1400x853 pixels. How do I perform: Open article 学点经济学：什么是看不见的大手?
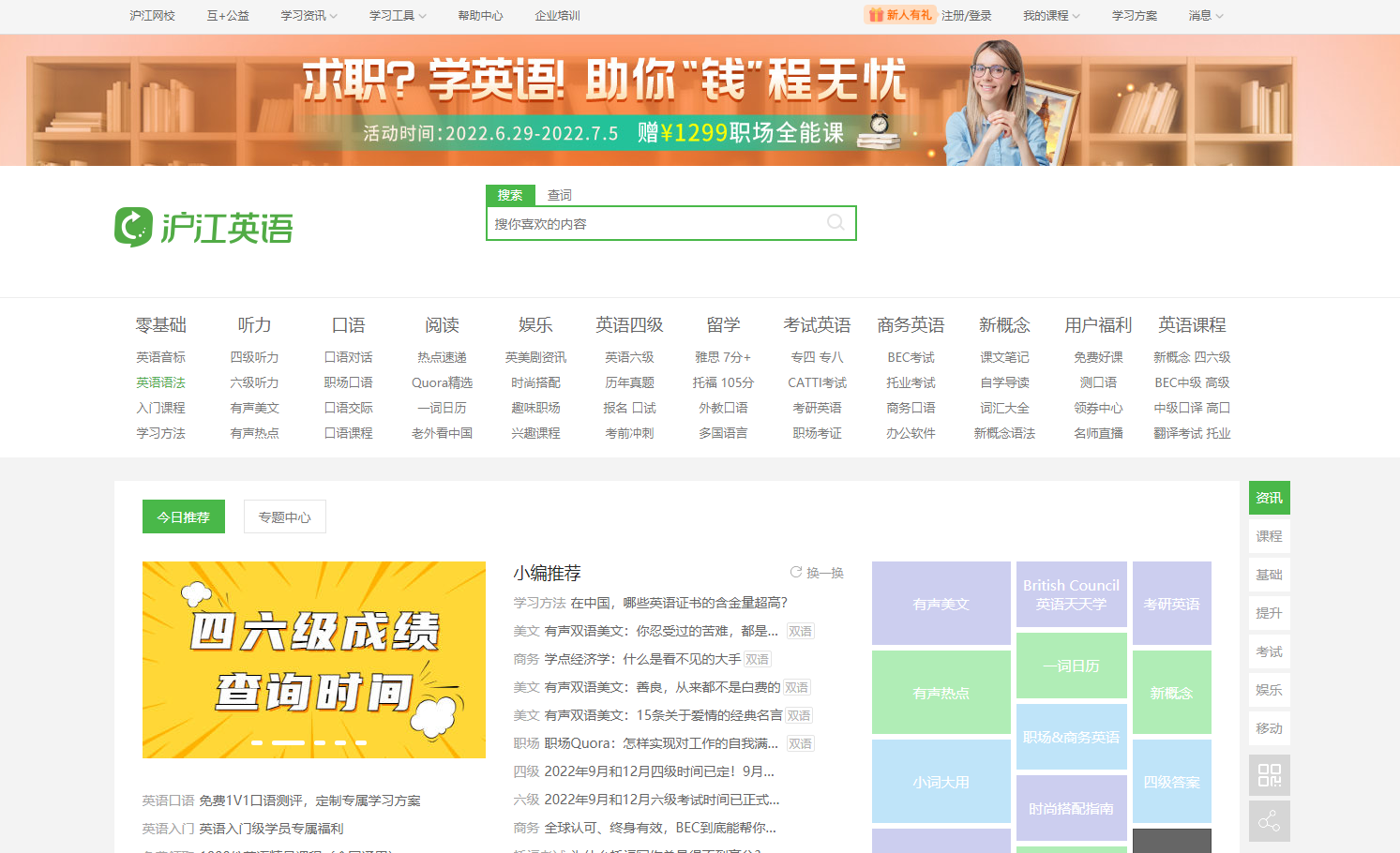(642, 659)
